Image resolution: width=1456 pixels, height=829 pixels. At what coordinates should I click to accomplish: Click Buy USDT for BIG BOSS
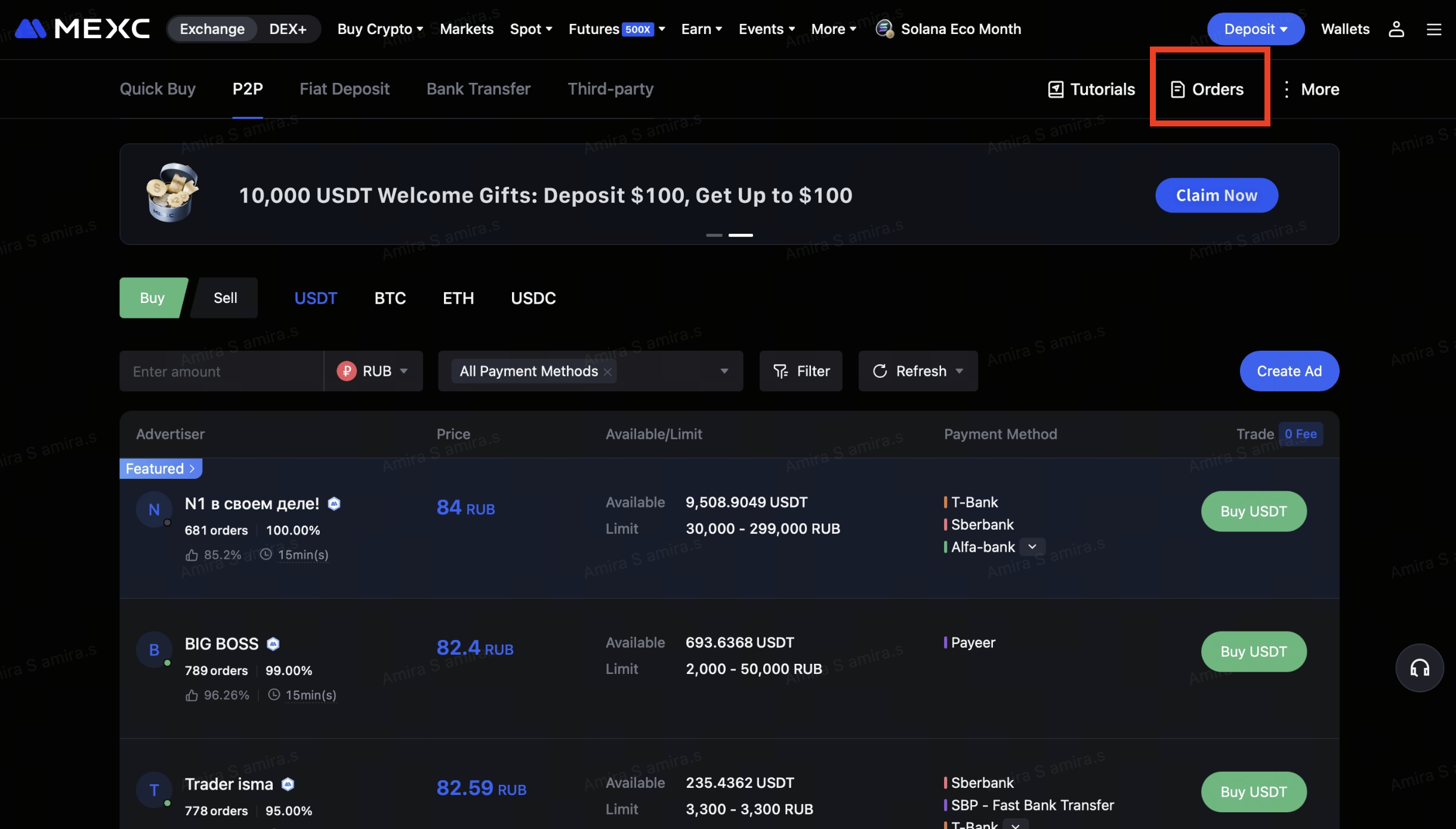(x=1253, y=651)
